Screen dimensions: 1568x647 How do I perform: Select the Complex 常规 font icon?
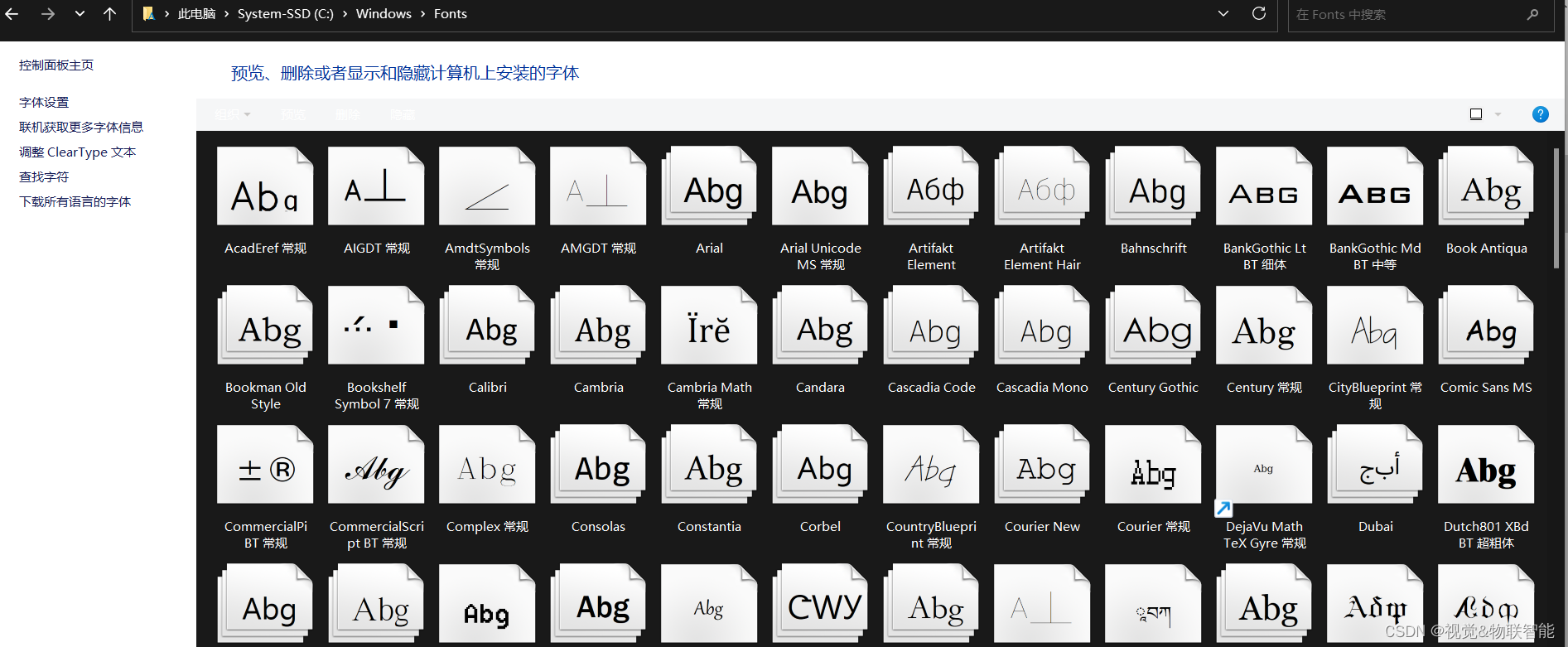(x=487, y=465)
